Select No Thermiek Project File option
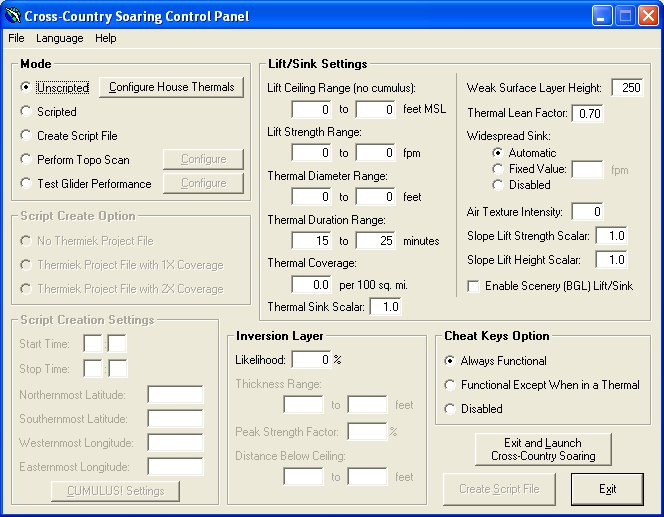 pos(87,241)
